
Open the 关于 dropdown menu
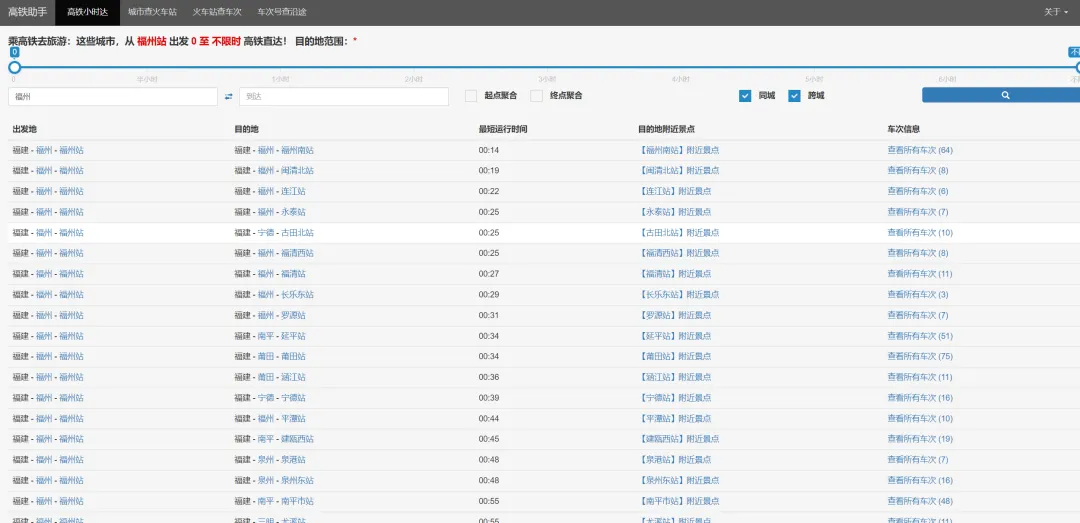click(1056, 12)
